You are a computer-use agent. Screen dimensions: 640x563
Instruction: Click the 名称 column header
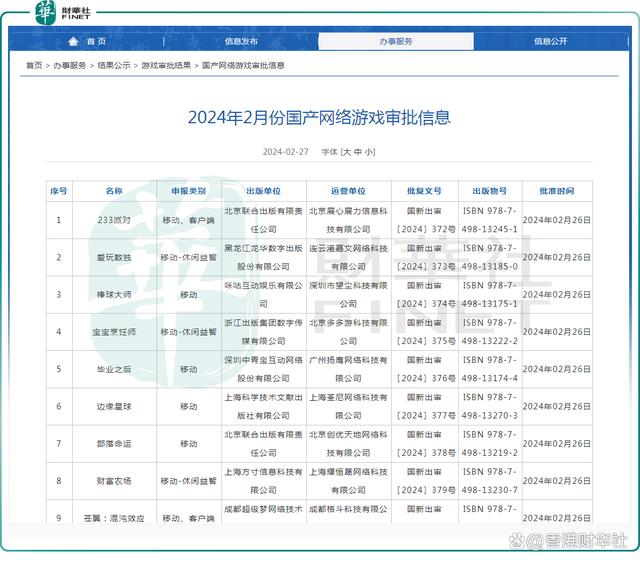click(114, 191)
